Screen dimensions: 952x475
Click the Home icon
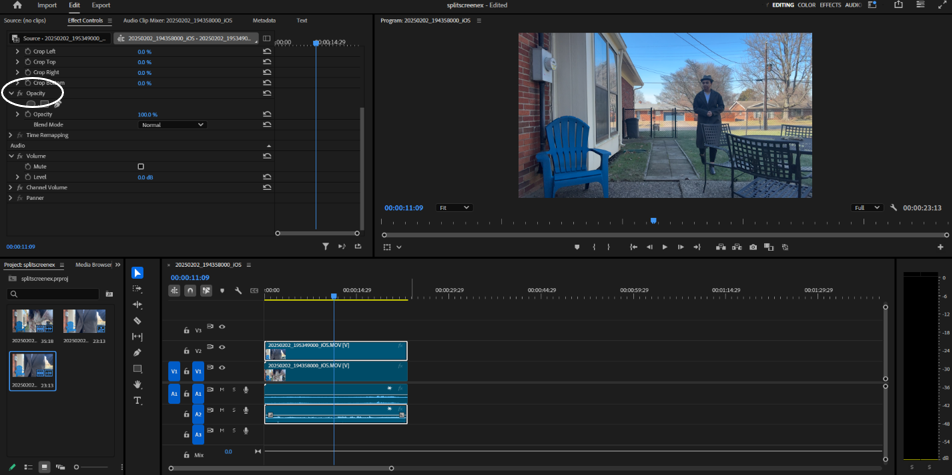pyautogui.click(x=17, y=5)
